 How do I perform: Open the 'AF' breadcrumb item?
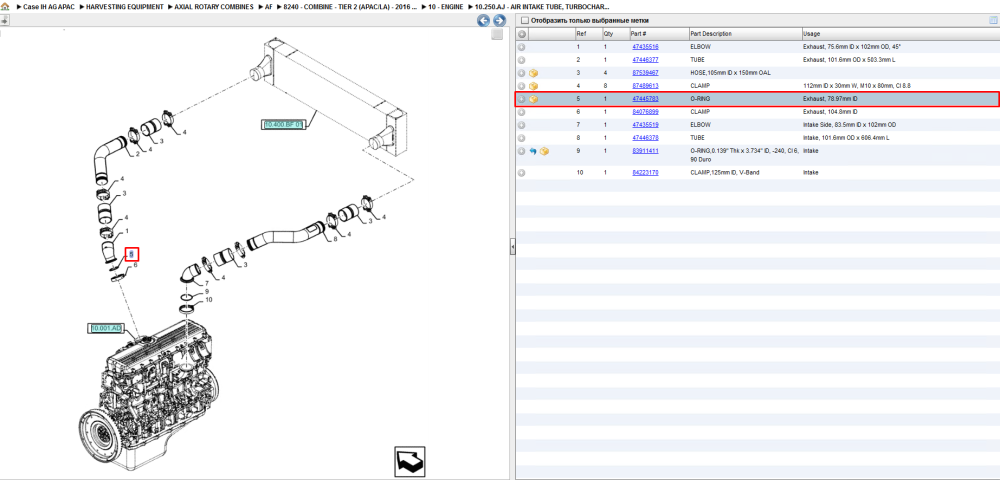tap(269, 6)
